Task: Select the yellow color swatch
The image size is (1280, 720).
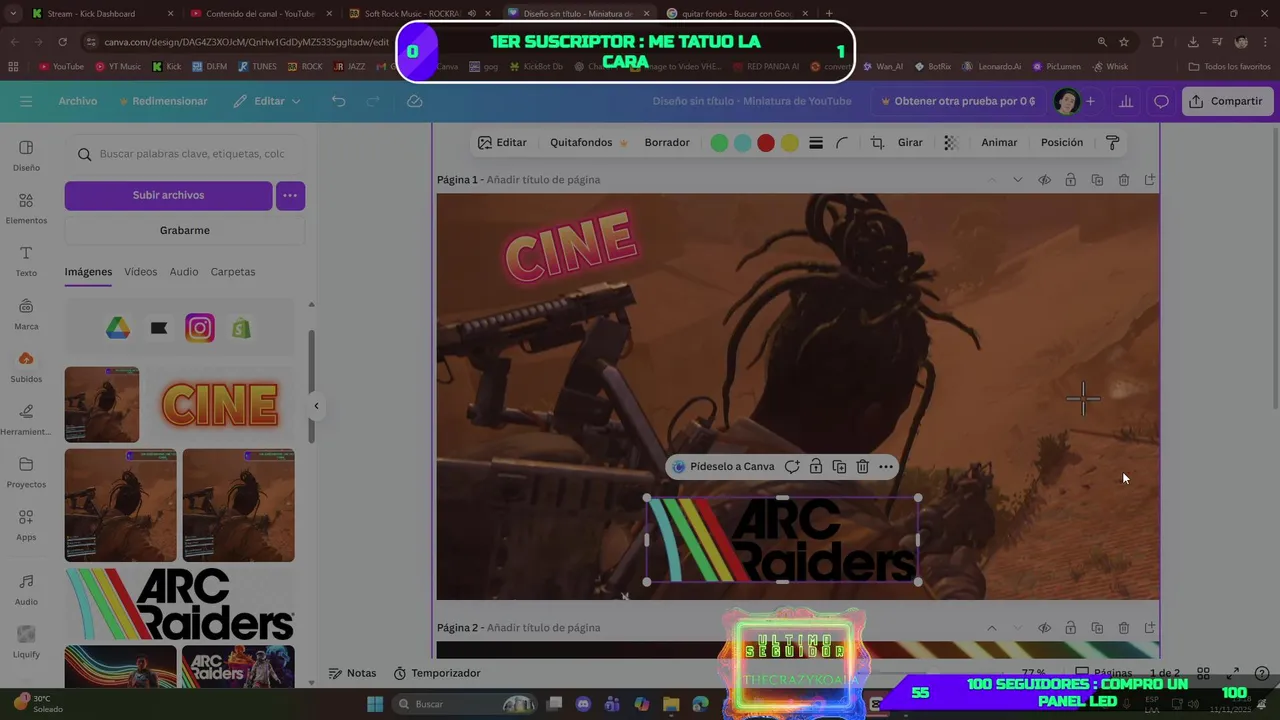Action: pyautogui.click(x=790, y=143)
